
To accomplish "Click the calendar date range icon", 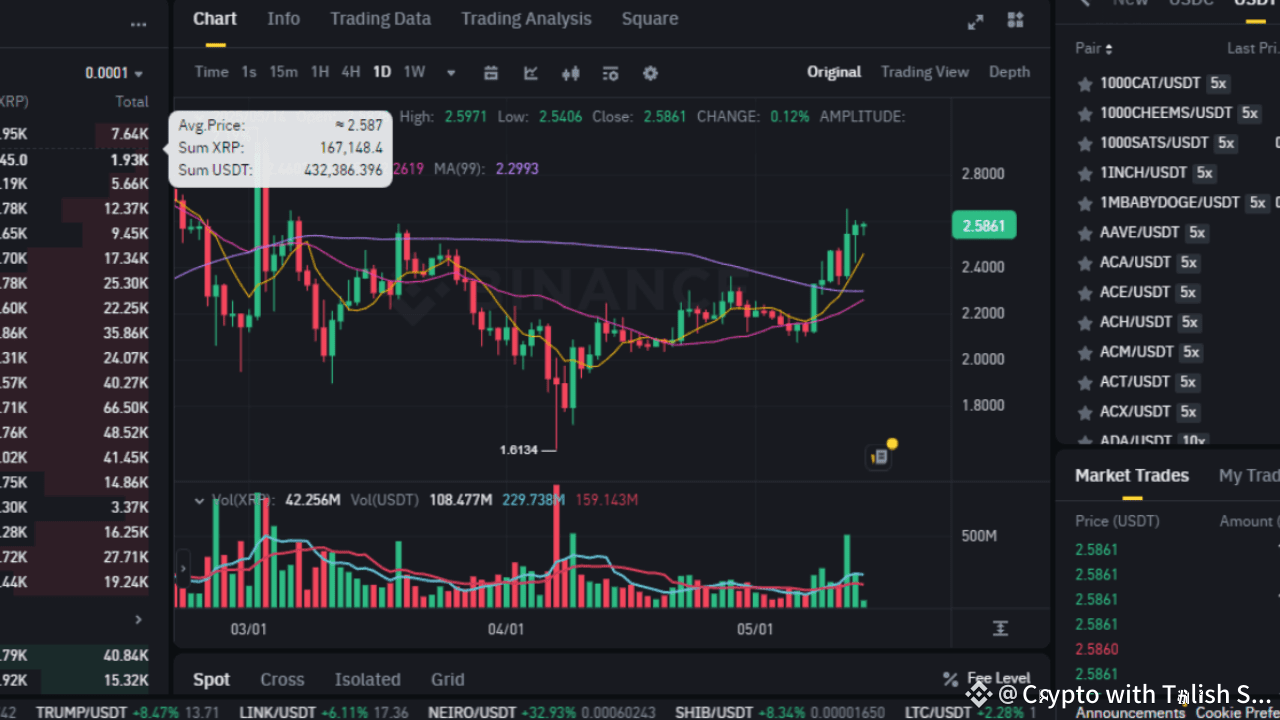I will coord(490,73).
